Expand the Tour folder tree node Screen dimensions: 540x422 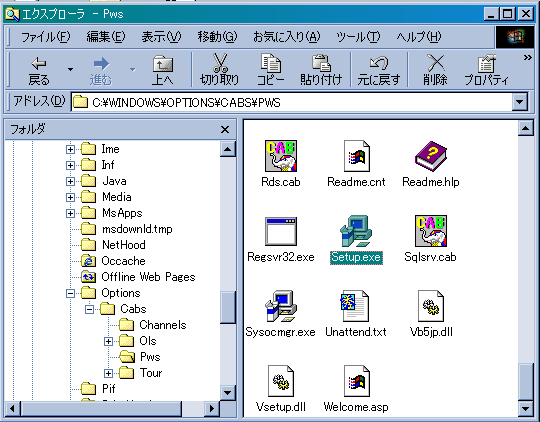pyautogui.click(x=108, y=373)
